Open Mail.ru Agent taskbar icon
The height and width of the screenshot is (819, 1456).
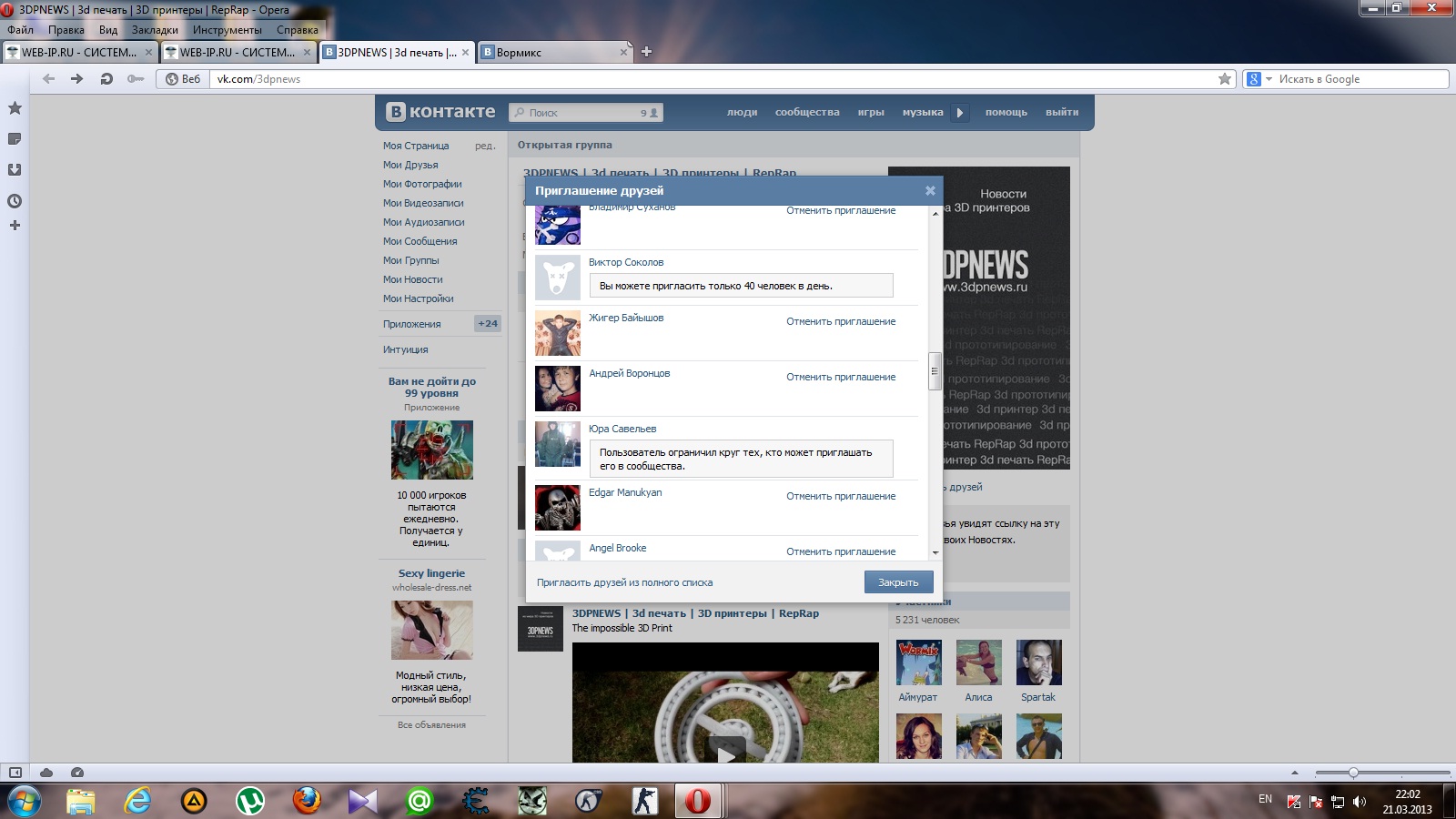[420, 801]
